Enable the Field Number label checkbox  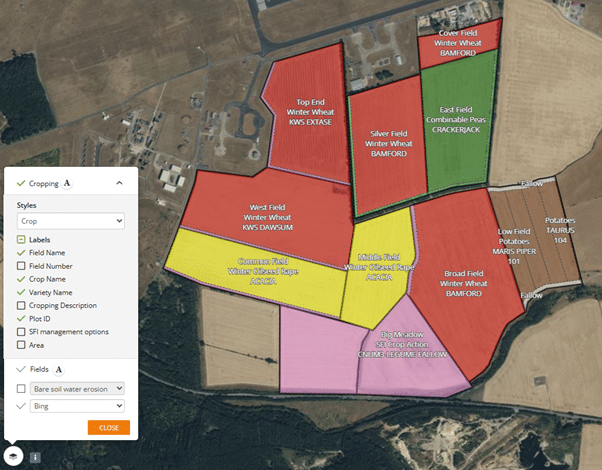coord(21,266)
